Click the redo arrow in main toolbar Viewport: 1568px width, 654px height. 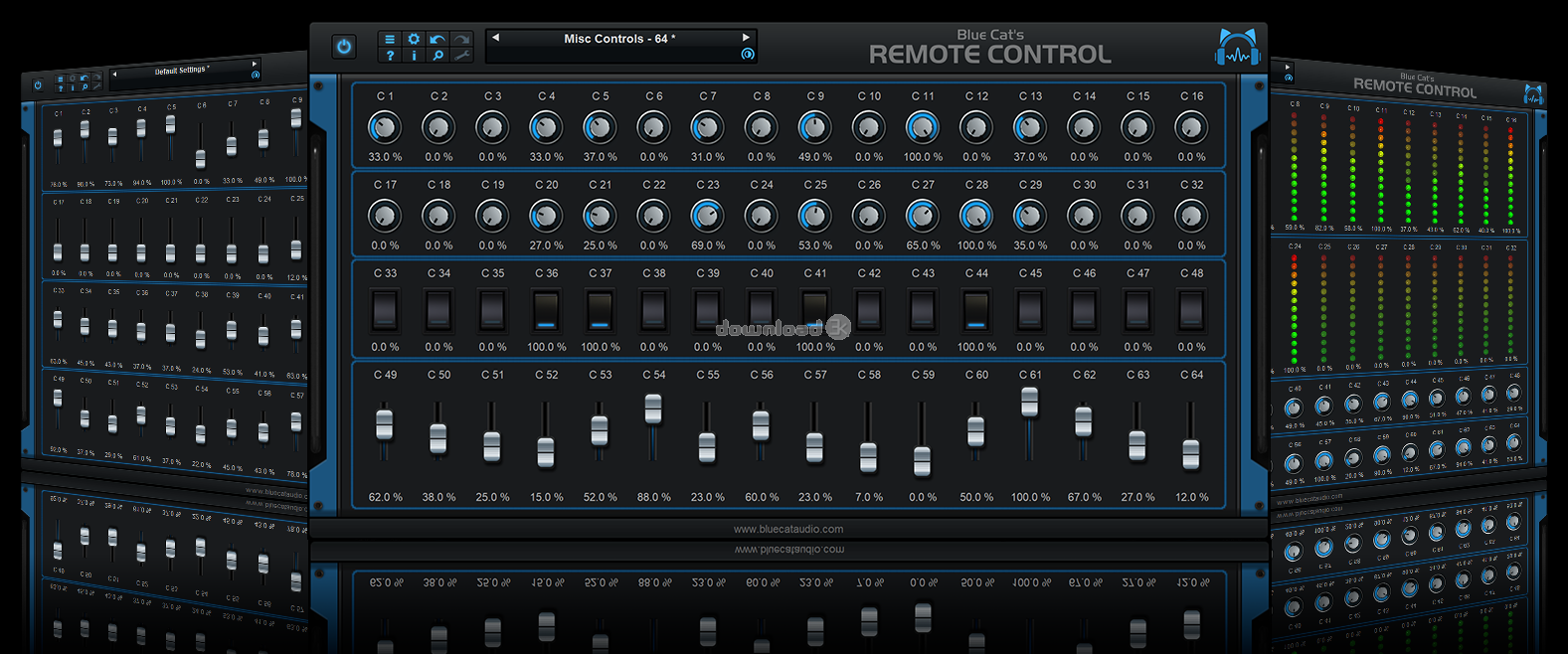[461, 39]
